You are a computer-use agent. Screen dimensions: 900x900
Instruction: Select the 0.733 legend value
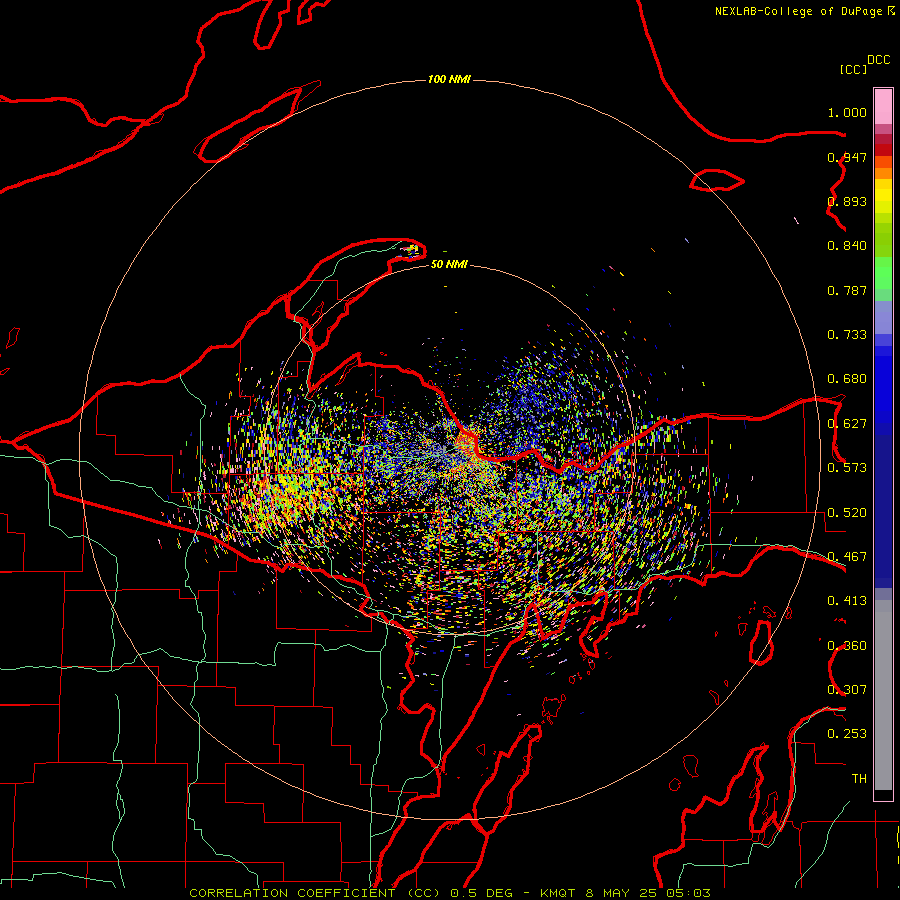(x=847, y=335)
